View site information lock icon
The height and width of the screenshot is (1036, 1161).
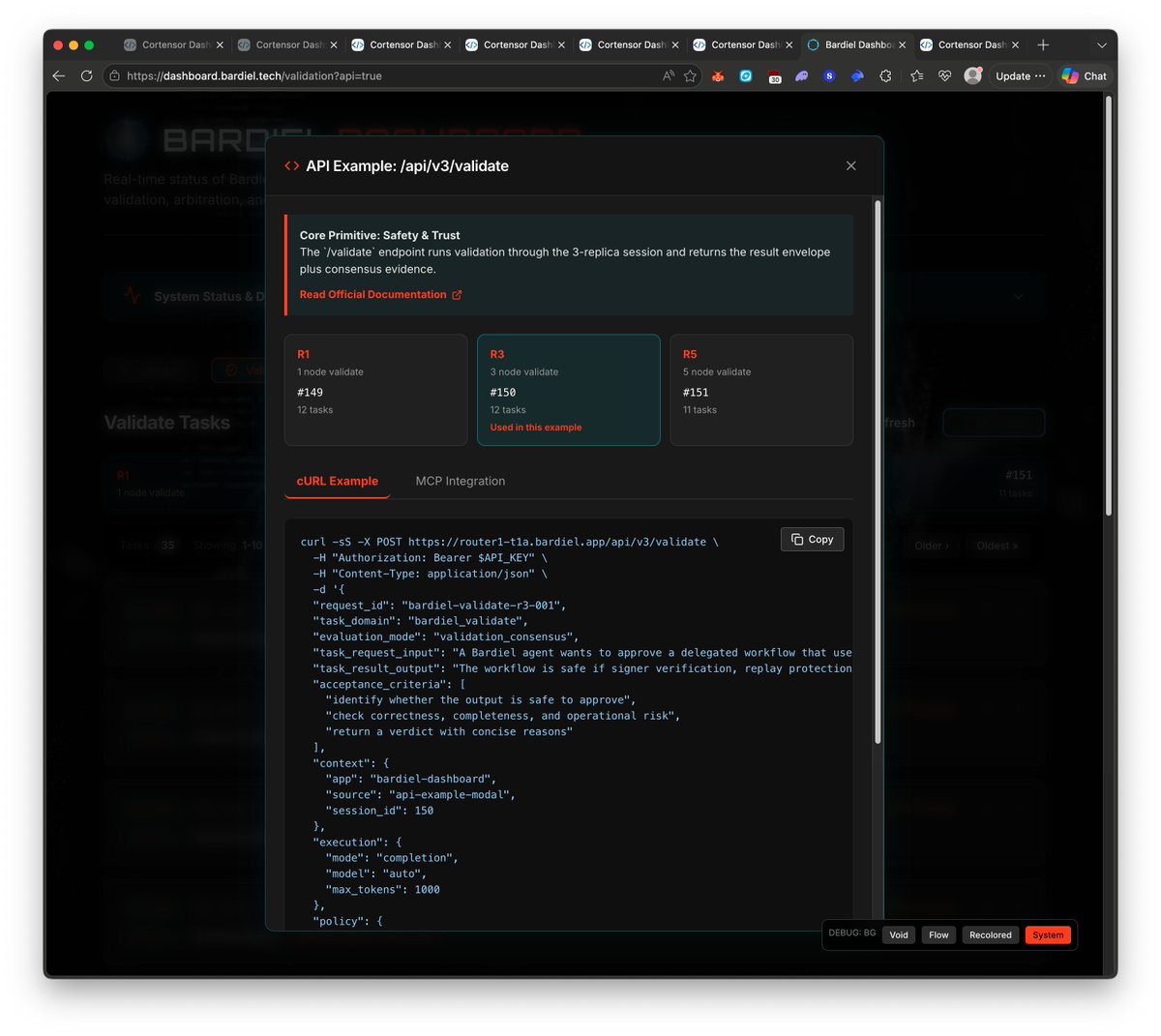(x=114, y=75)
